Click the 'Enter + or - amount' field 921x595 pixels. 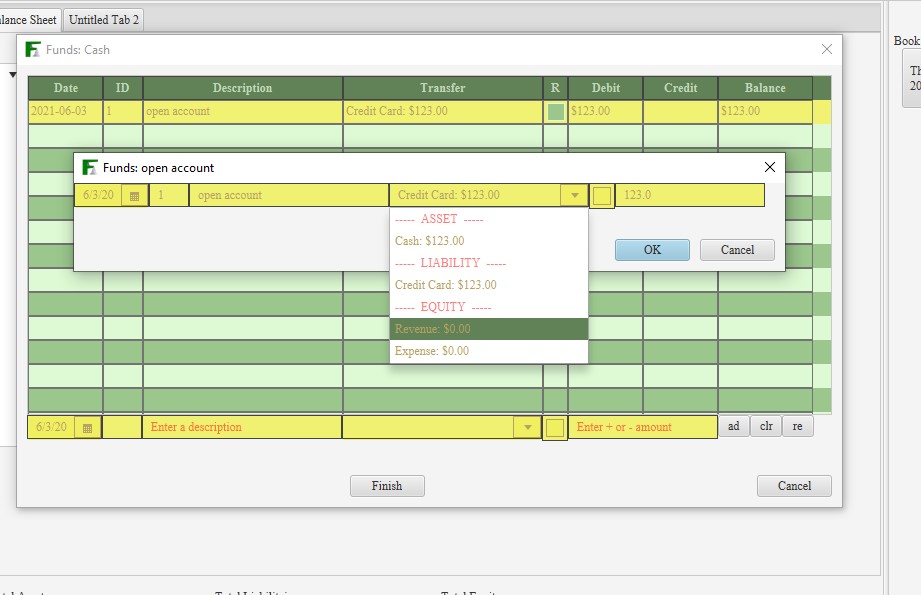click(x=643, y=427)
